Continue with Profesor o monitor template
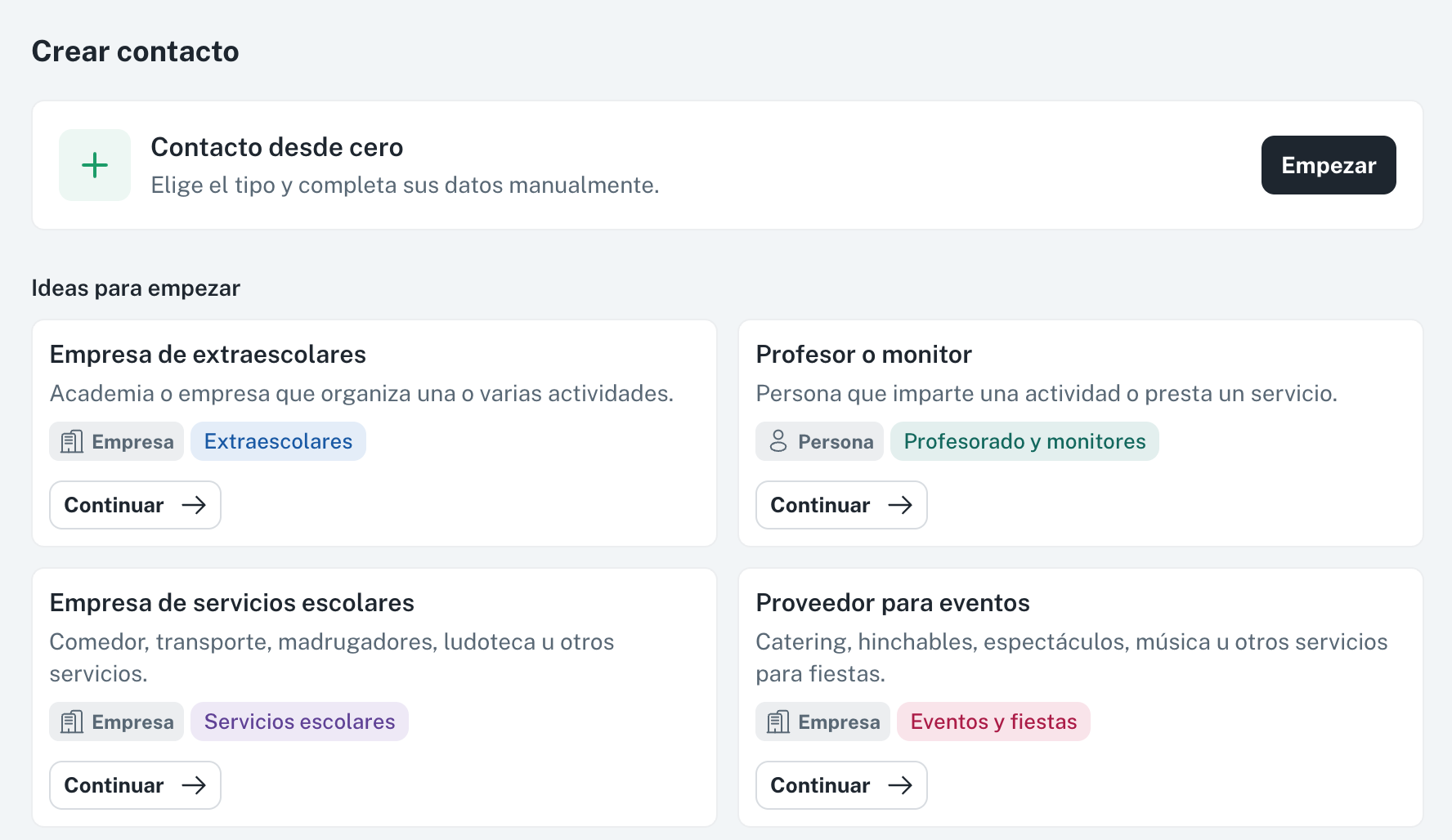Viewport: 1452px width, 840px height. tap(841, 505)
